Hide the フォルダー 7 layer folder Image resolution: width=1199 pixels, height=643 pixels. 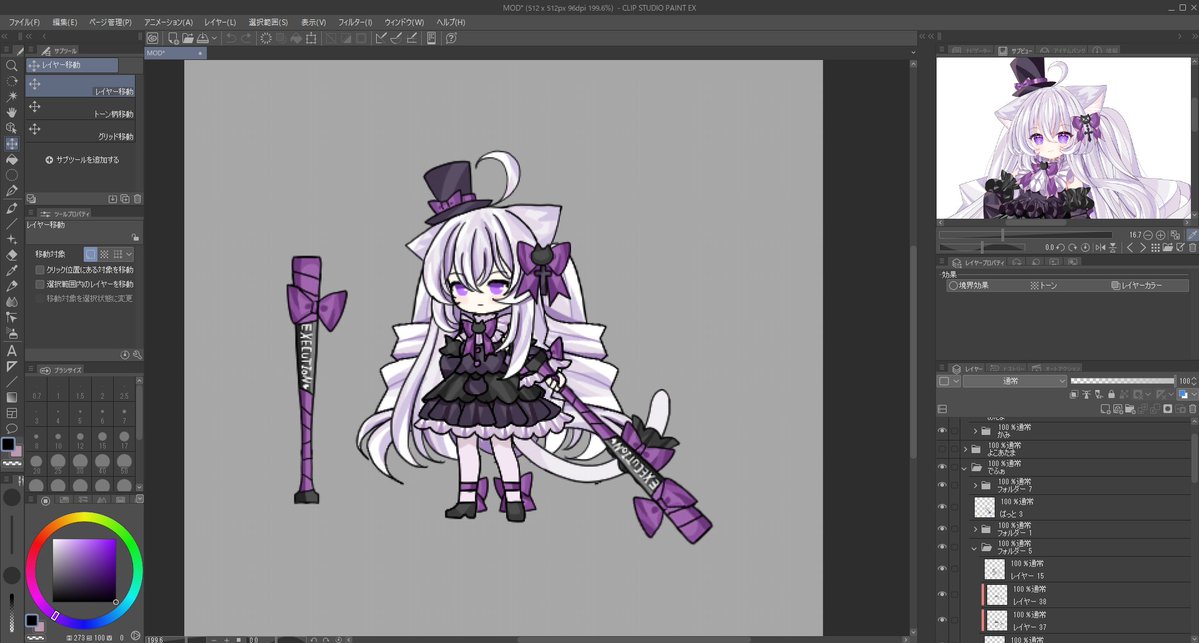[x=942, y=485]
